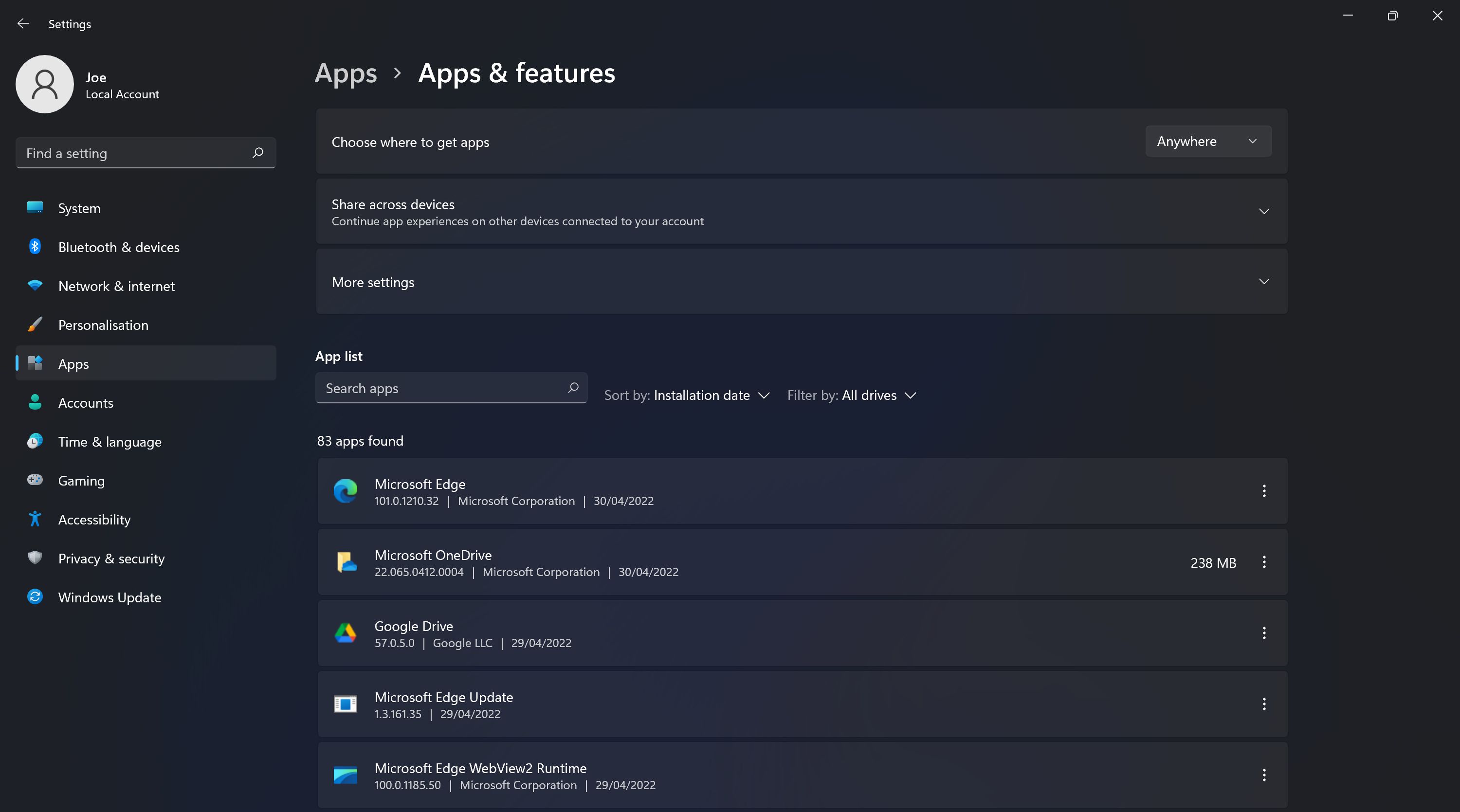Viewport: 1460px width, 812px height.
Task: Click the back arrow in Settings
Action: [x=23, y=23]
